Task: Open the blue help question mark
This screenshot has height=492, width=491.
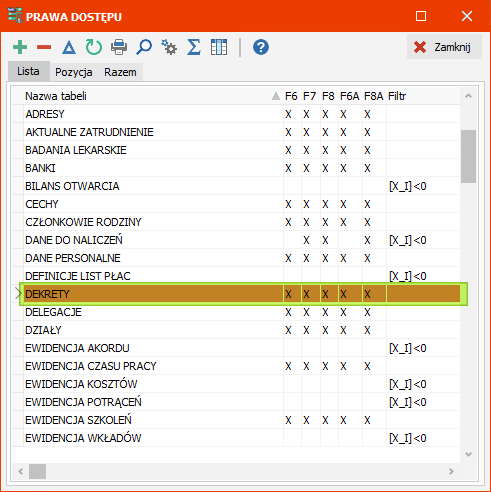Action: tap(261, 47)
